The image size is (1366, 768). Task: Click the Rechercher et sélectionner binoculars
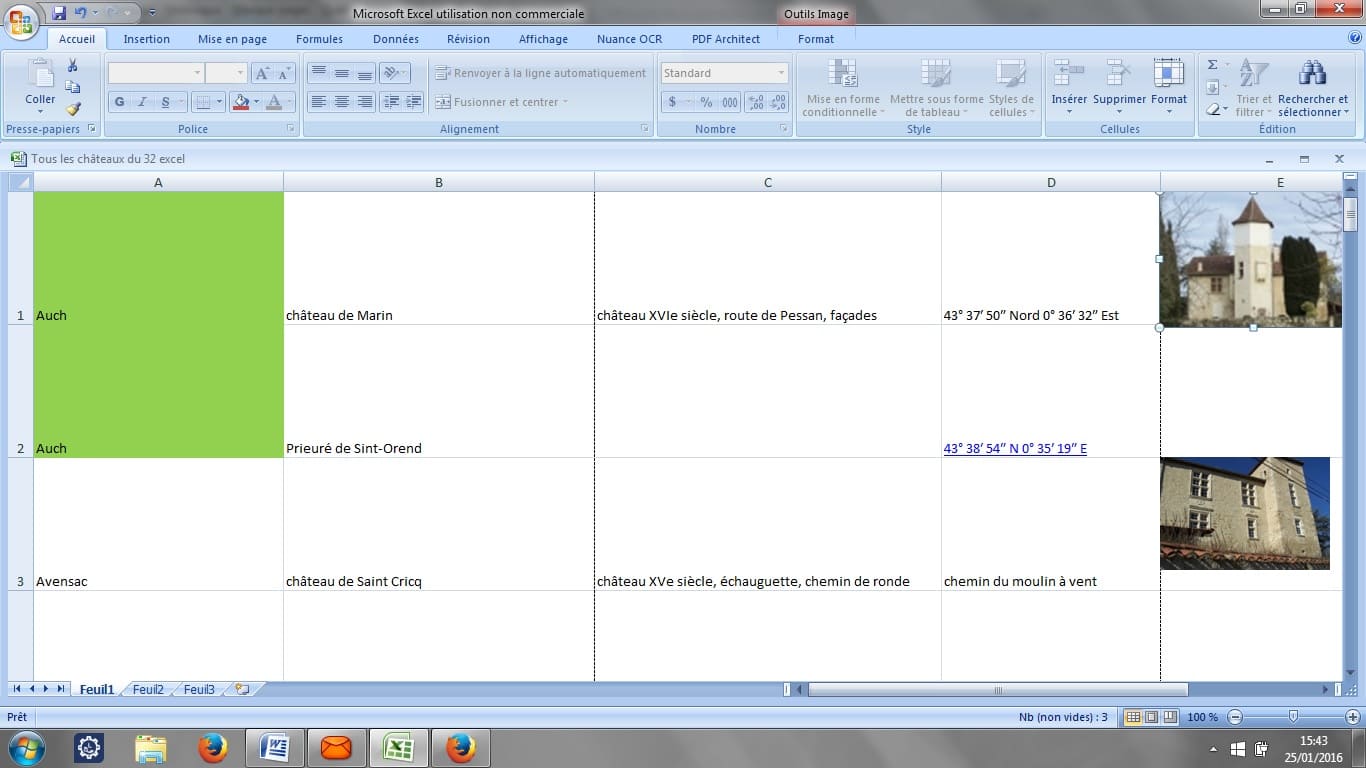tap(1312, 73)
